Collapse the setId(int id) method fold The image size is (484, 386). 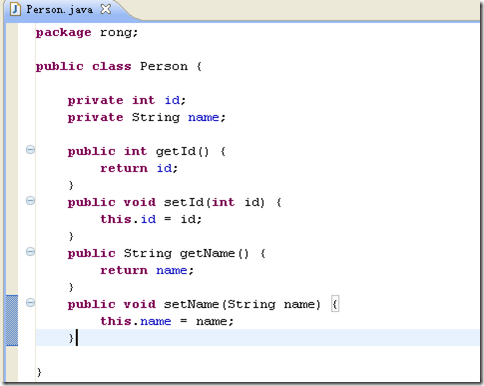30,201
